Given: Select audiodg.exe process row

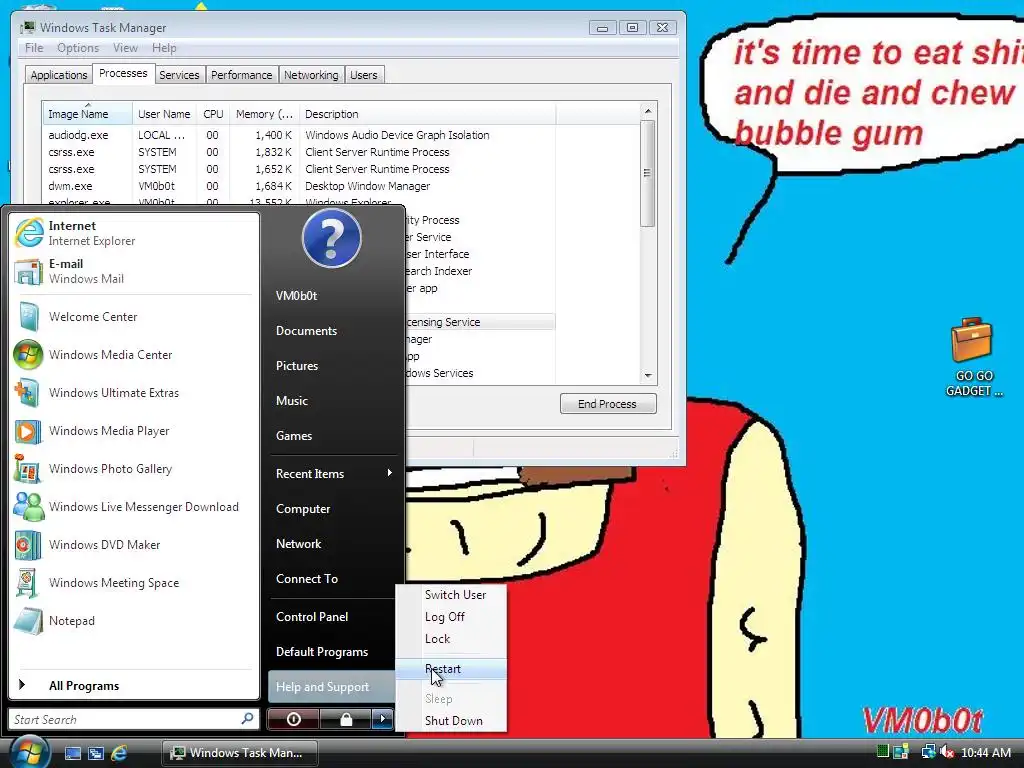Looking at the screenshot, I should (x=299, y=135).
